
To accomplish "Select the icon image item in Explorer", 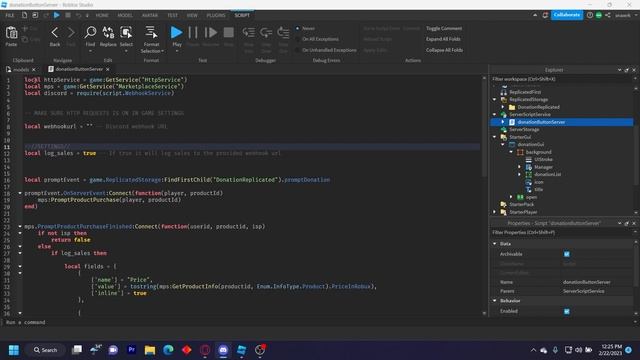I will [539, 182].
